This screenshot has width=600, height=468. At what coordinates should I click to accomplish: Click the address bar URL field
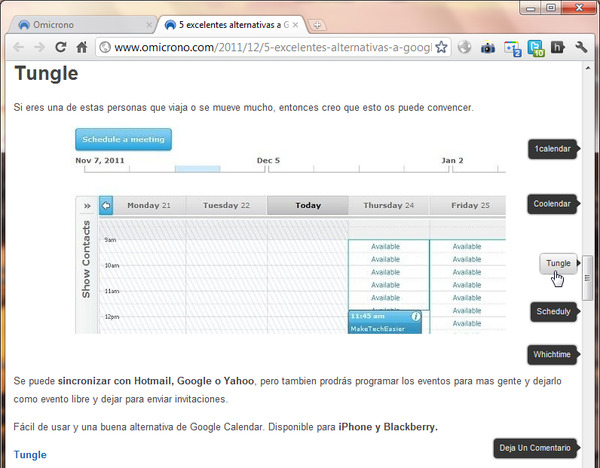coord(272,47)
